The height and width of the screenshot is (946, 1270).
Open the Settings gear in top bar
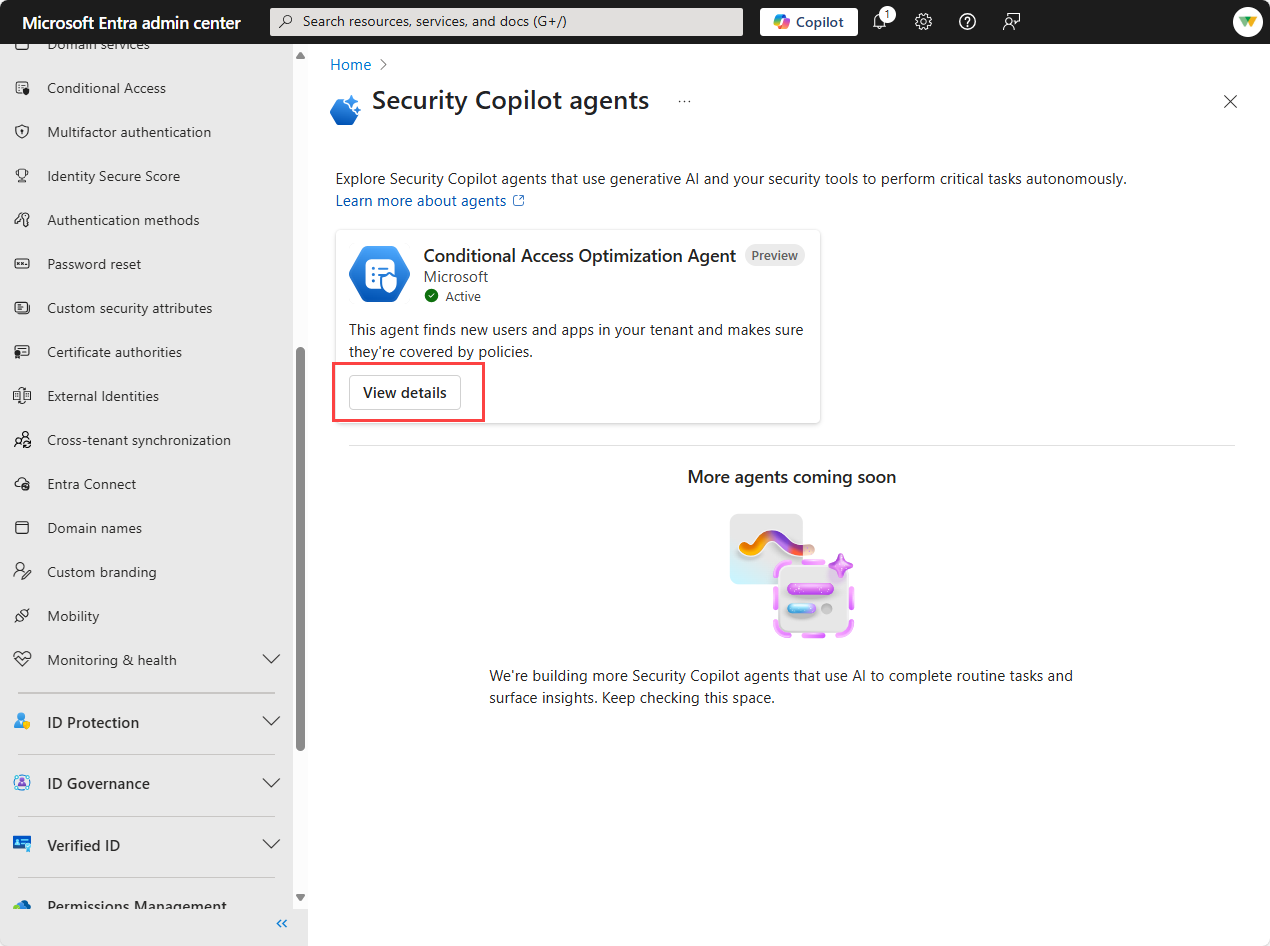pyautogui.click(x=923, y=22)
